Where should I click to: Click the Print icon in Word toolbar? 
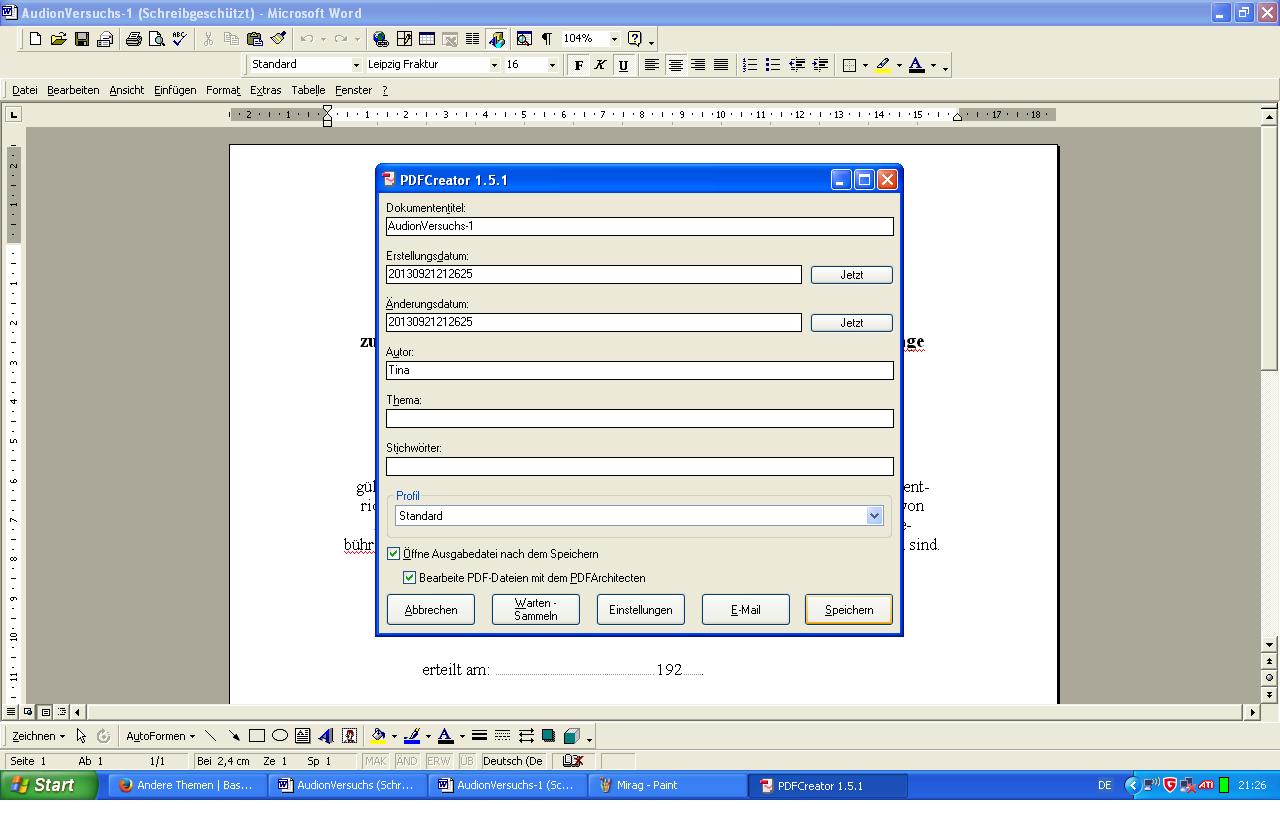tap(133, 39)
